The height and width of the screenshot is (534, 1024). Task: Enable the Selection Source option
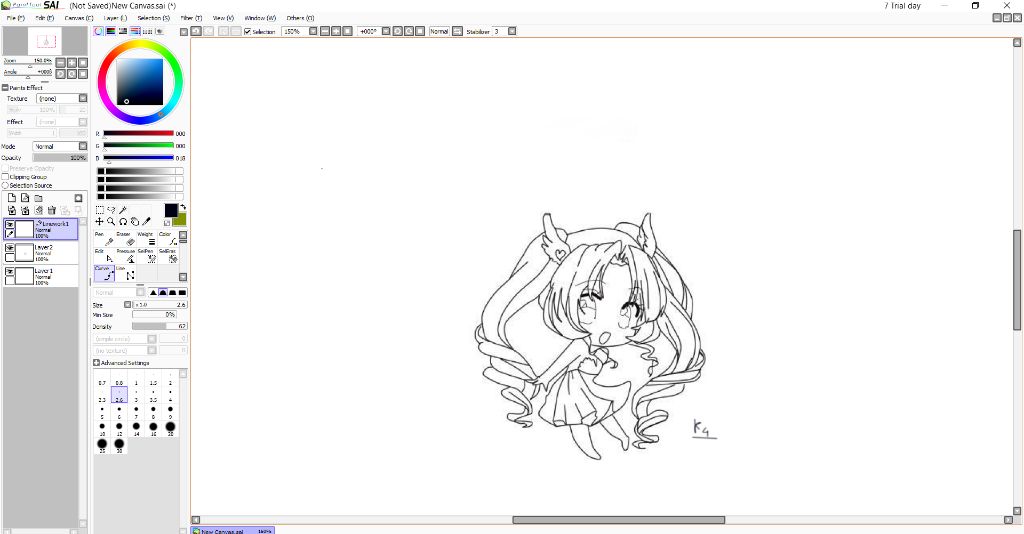coord(5,185)
